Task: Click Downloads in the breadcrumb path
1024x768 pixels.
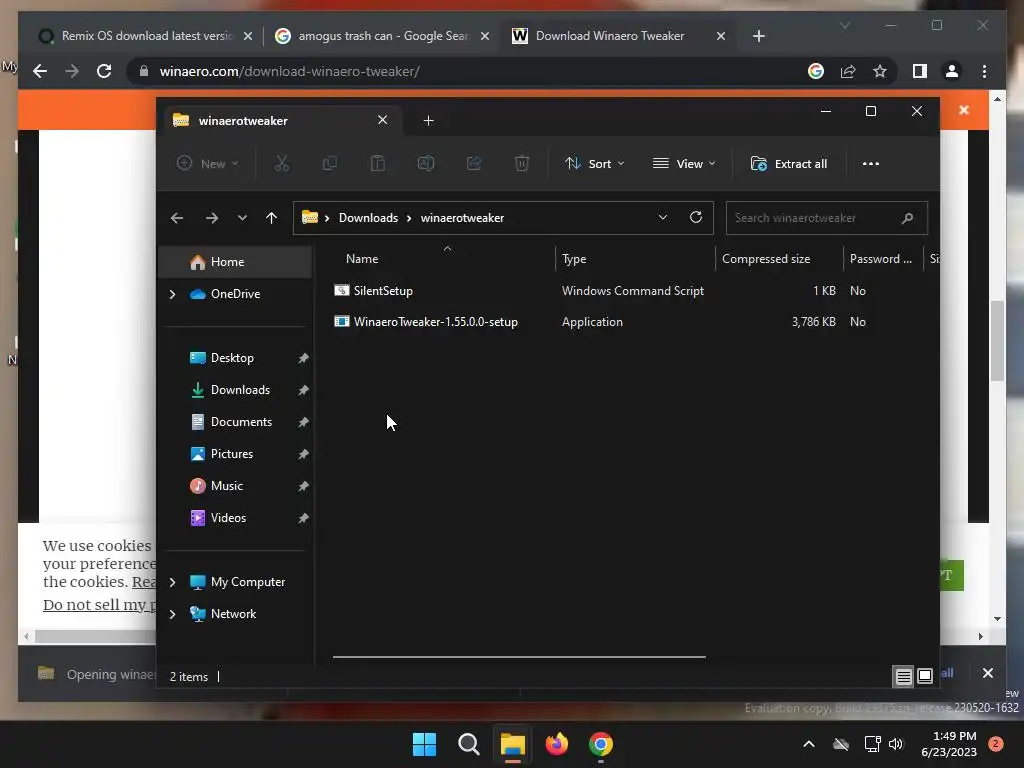Action: (x=368, y=218)
